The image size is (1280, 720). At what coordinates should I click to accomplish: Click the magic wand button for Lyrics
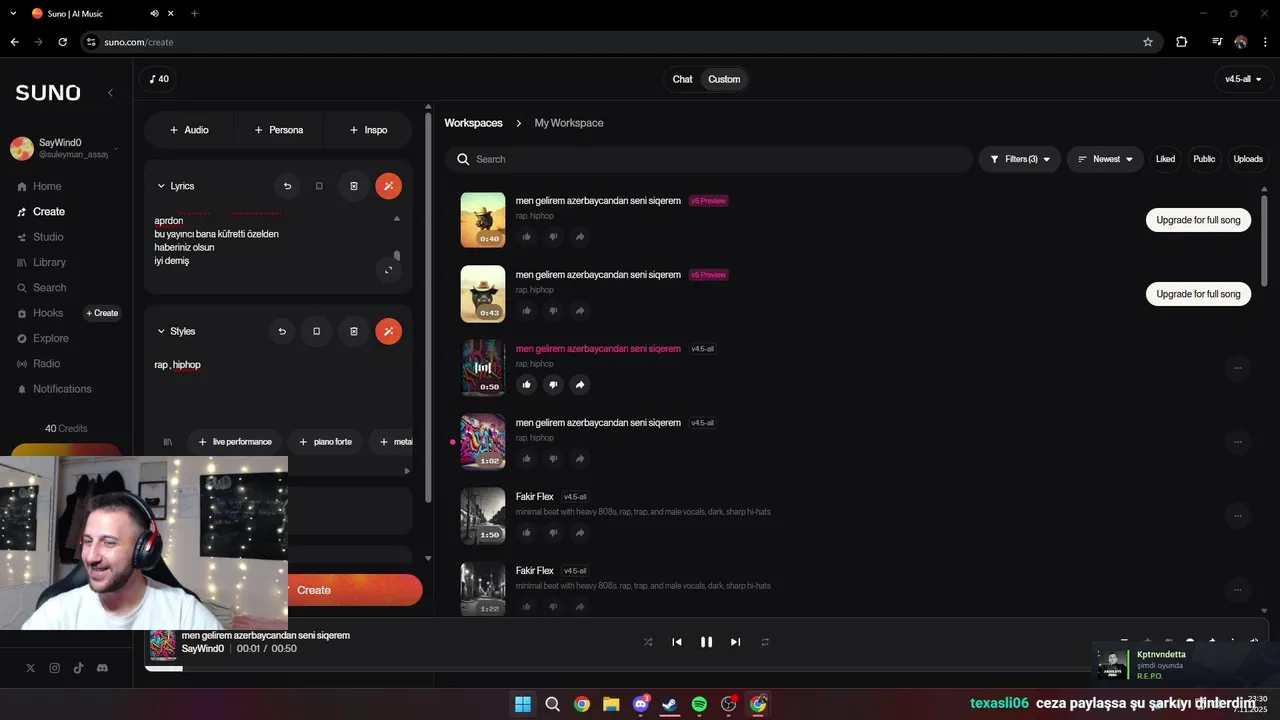click(x=388, y=186)
